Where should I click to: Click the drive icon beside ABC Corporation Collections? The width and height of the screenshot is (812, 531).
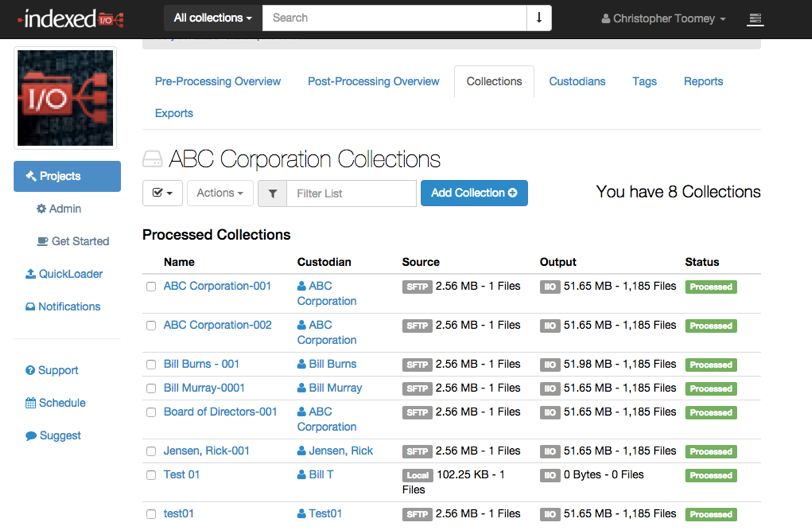(152, 159)
